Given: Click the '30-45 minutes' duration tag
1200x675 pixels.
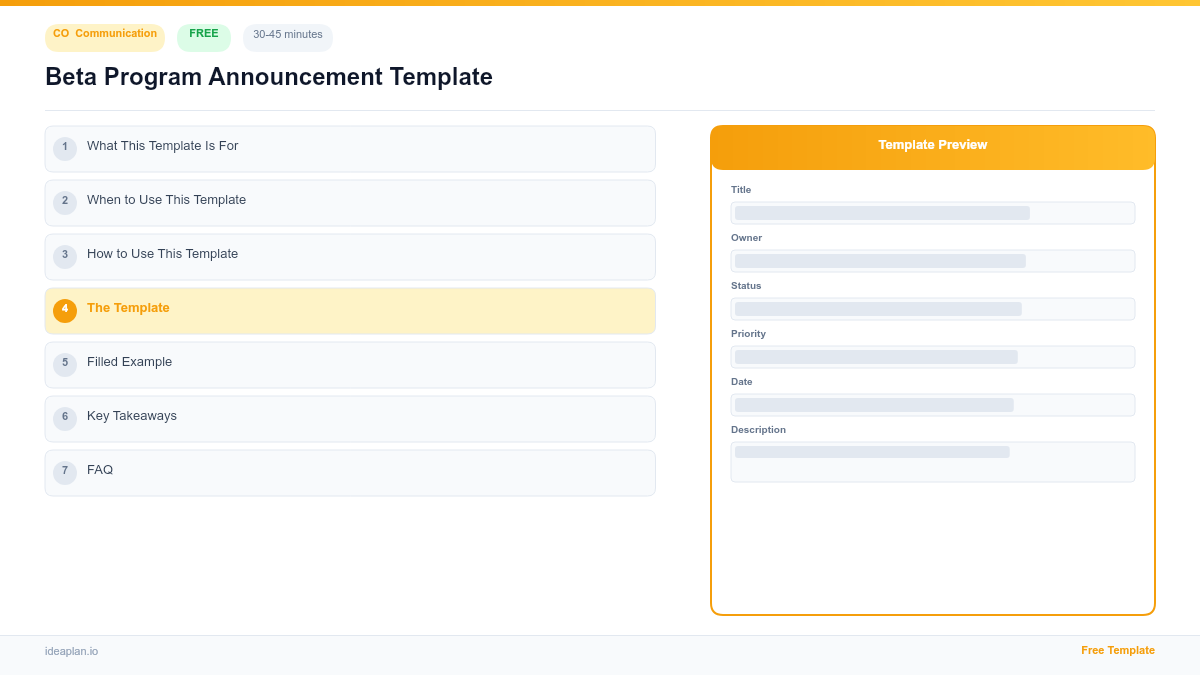Looking at the screenshot, I should pos(288,37).
